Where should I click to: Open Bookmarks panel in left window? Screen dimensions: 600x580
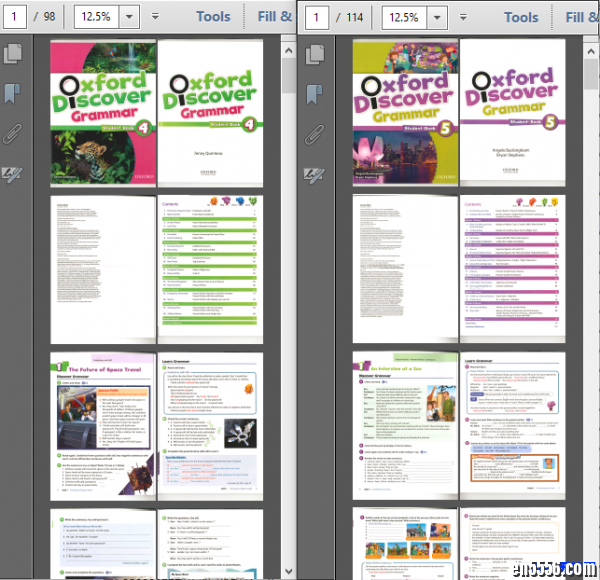[x=12, y=94]
